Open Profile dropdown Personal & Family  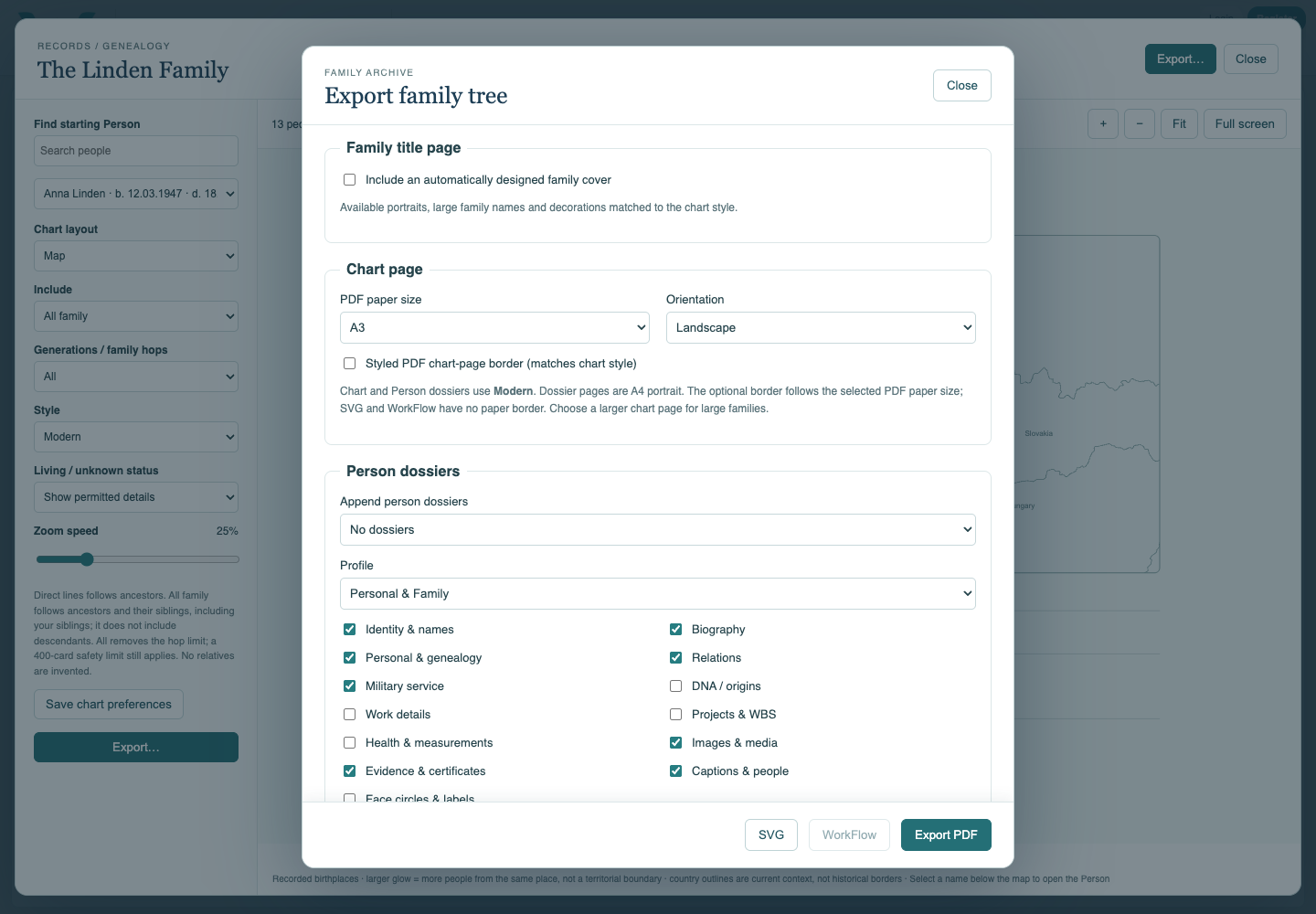658,594
